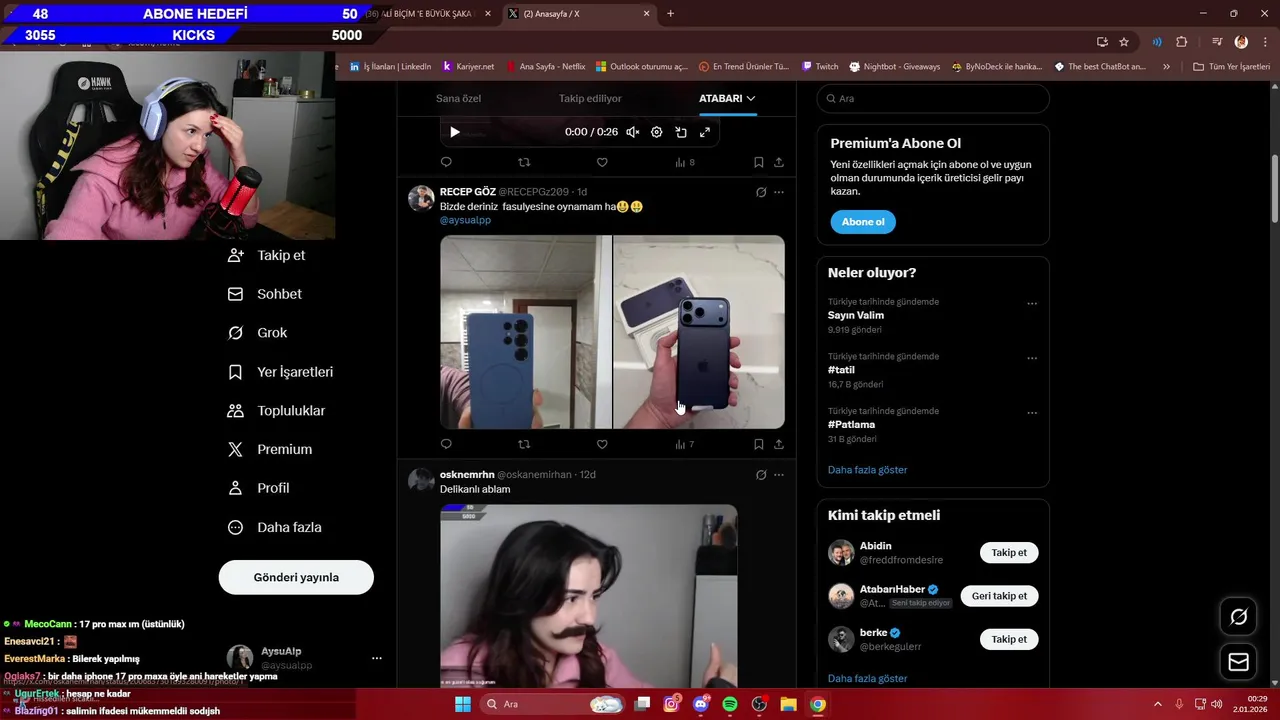Open Chrome extensions puzzle icon
Viewport: 1280px width, 720px height.
(x=1182, y=42)
